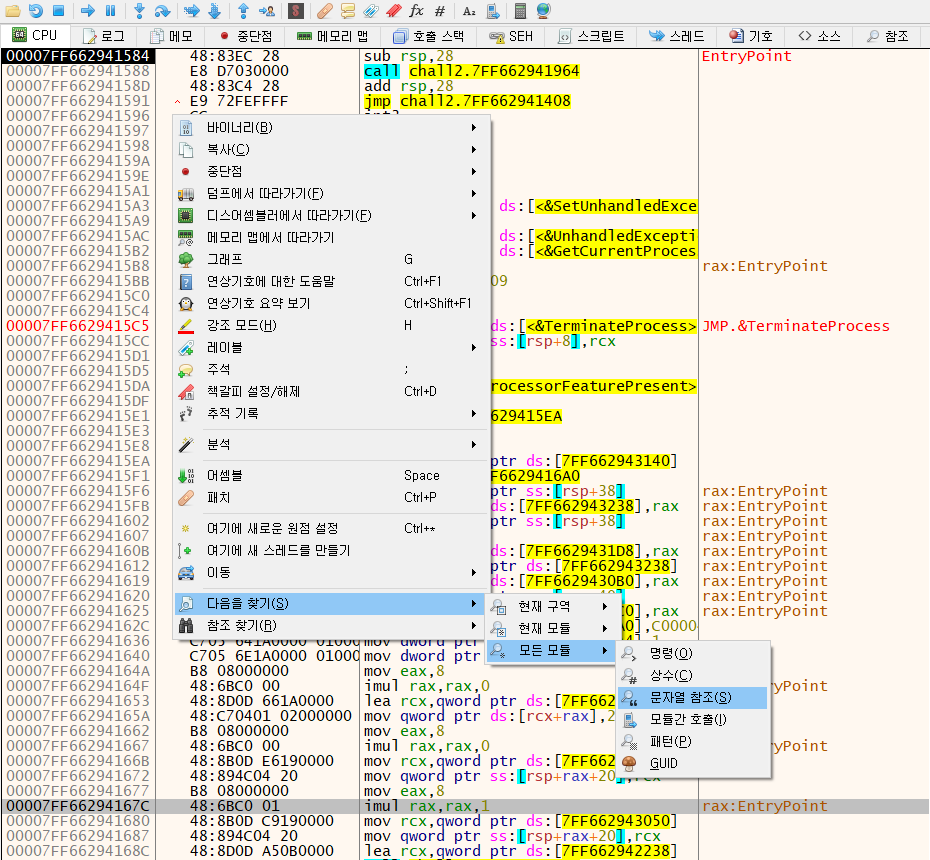Open the 로그 tab
930x860 pixels.
pos(104,36)
